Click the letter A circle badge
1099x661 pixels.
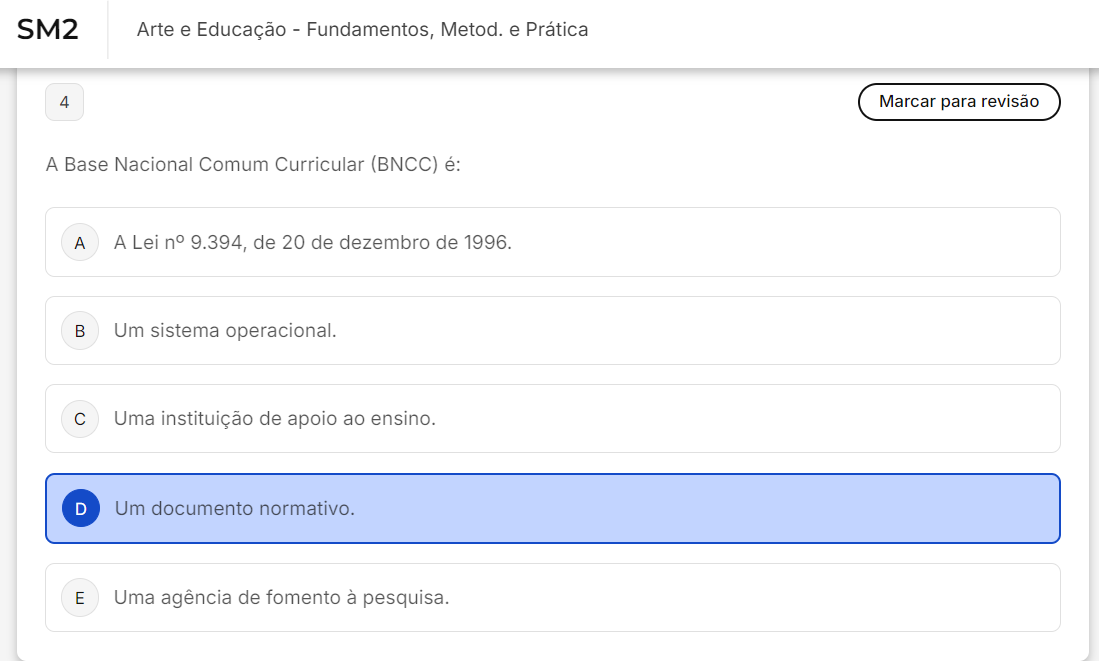tap(80, 242)
